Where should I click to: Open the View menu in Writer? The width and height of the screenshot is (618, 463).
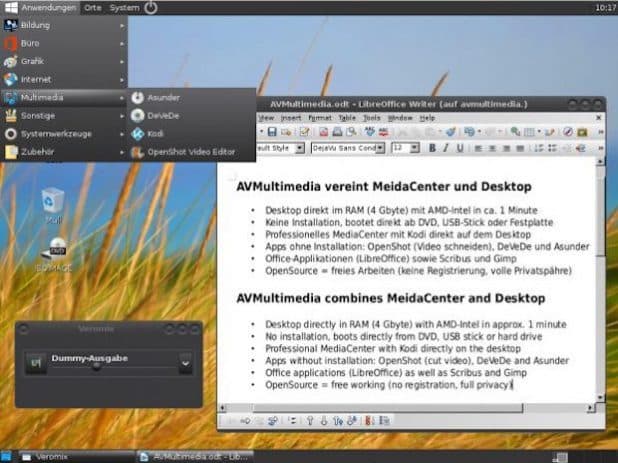coord(266,118)
